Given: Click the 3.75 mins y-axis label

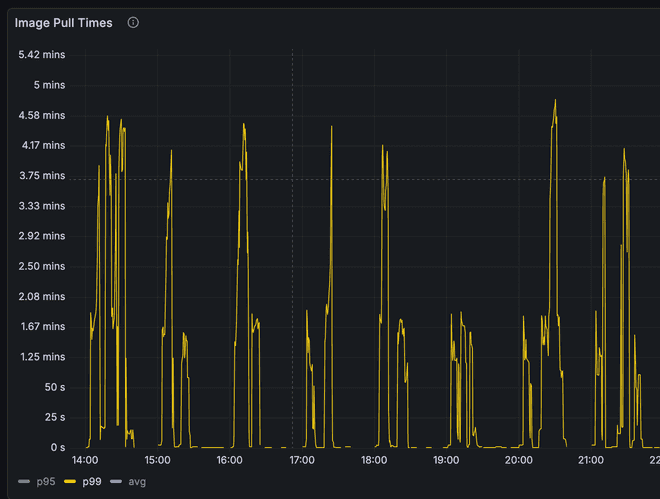Looking at the screenshot, I should (42, 175).
